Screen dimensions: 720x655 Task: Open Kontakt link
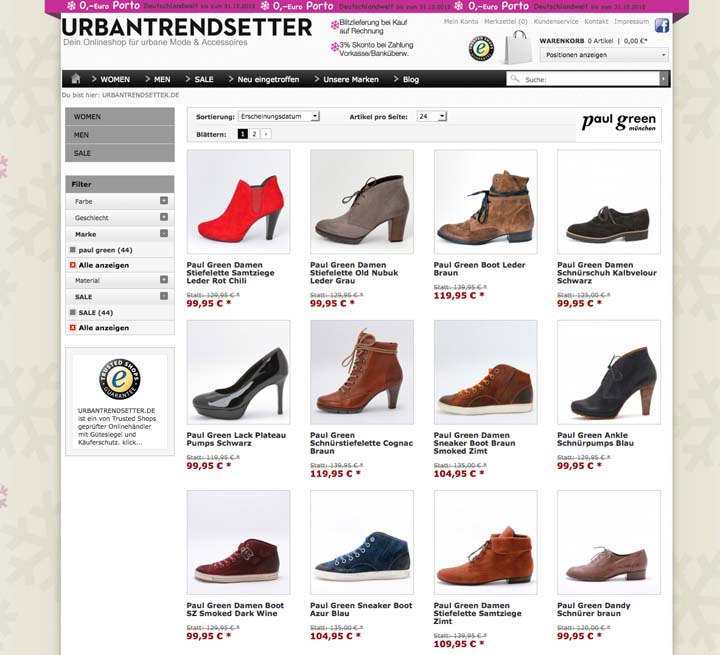[596, 22]
